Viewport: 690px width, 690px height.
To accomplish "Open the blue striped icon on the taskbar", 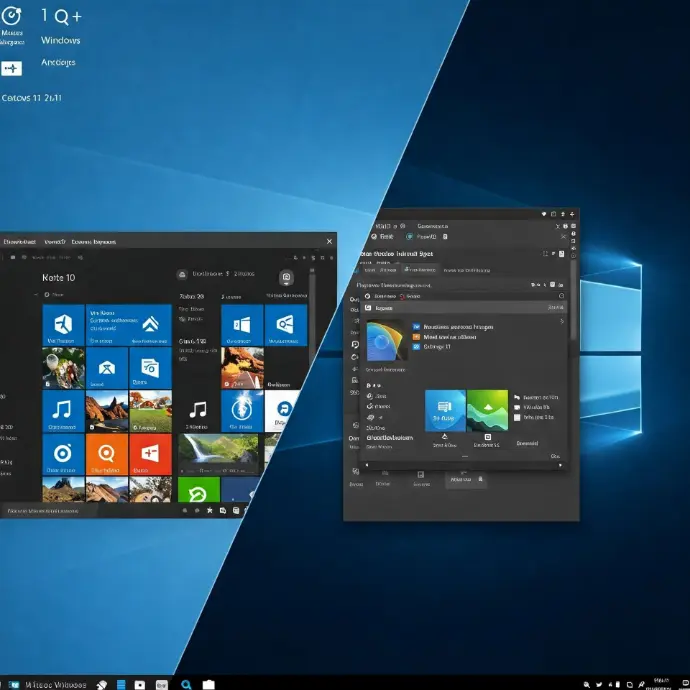I will 121,684.
